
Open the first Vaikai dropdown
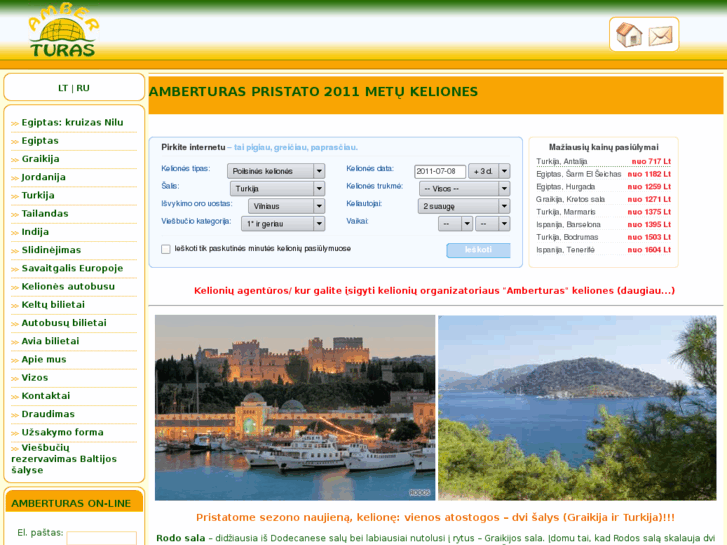tap(455, 224)
